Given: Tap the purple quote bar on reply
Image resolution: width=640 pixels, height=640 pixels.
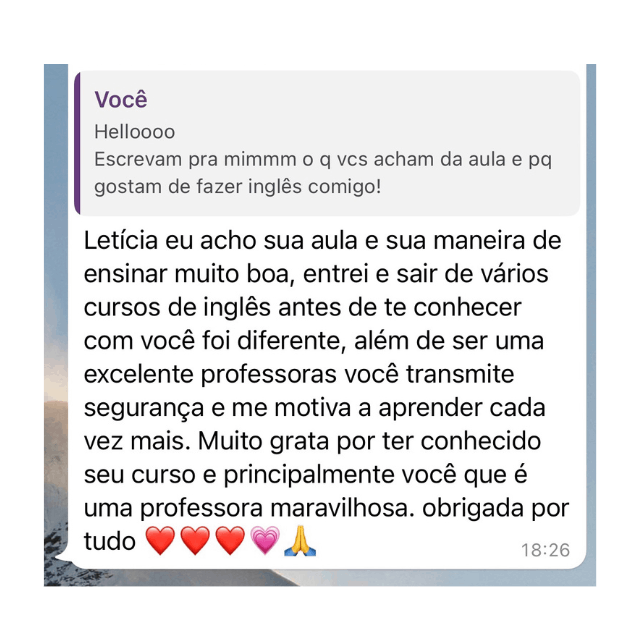Looking at the screenshot, I should point(77,143).
